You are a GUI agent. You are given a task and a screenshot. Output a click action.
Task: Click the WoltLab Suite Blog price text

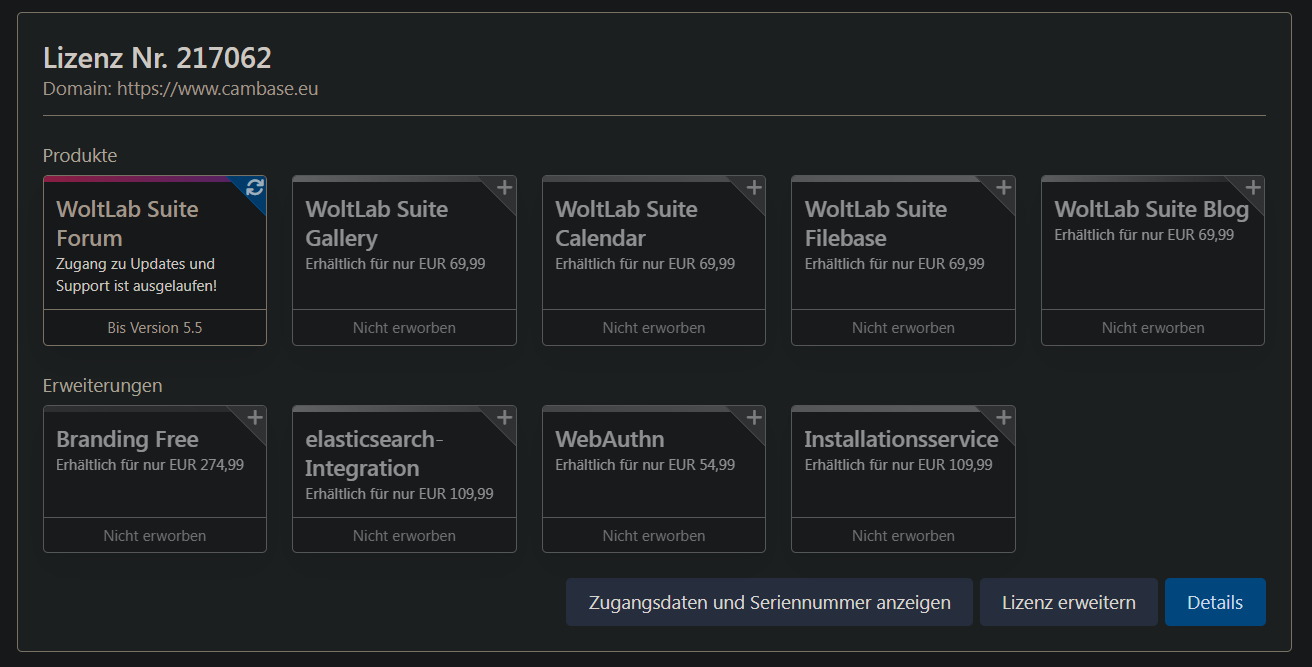1144,235
